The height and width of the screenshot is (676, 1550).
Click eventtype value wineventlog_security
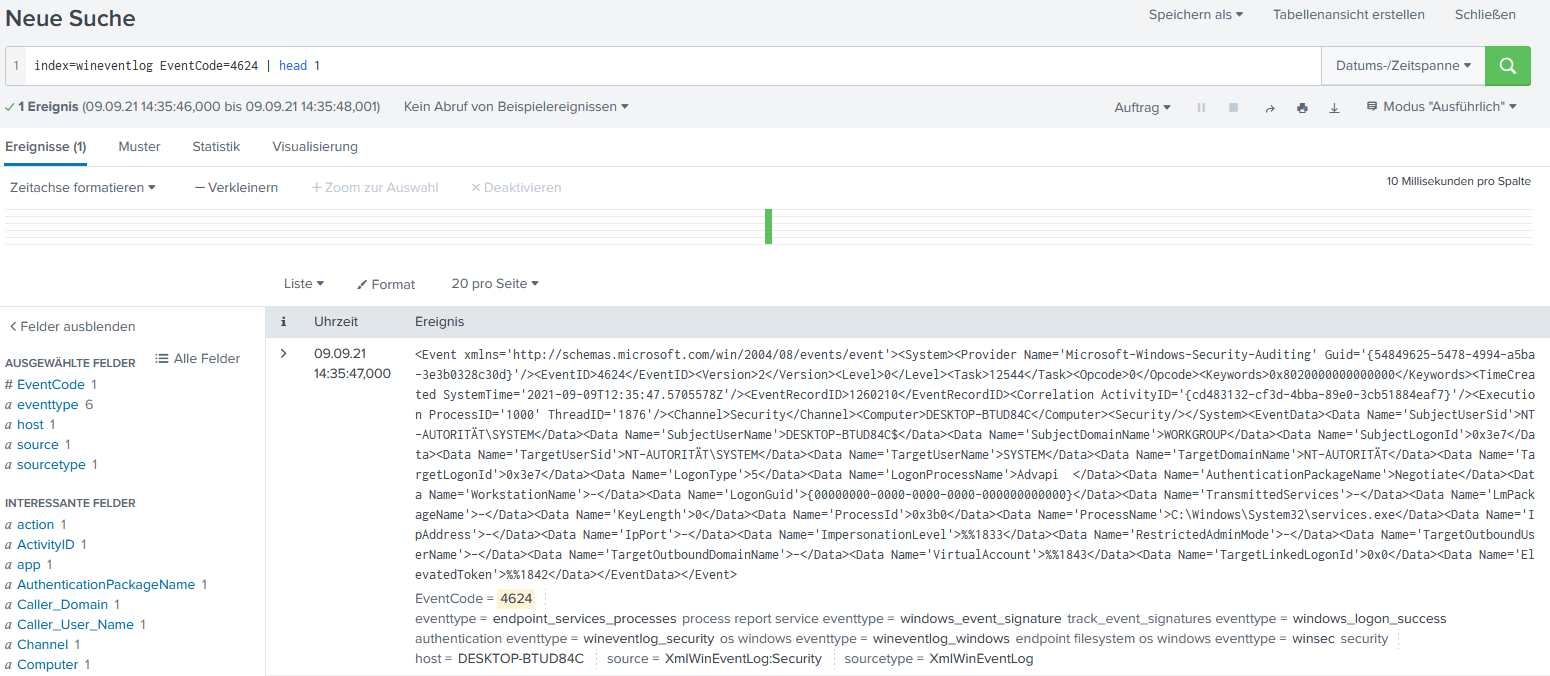click(649, 638)
